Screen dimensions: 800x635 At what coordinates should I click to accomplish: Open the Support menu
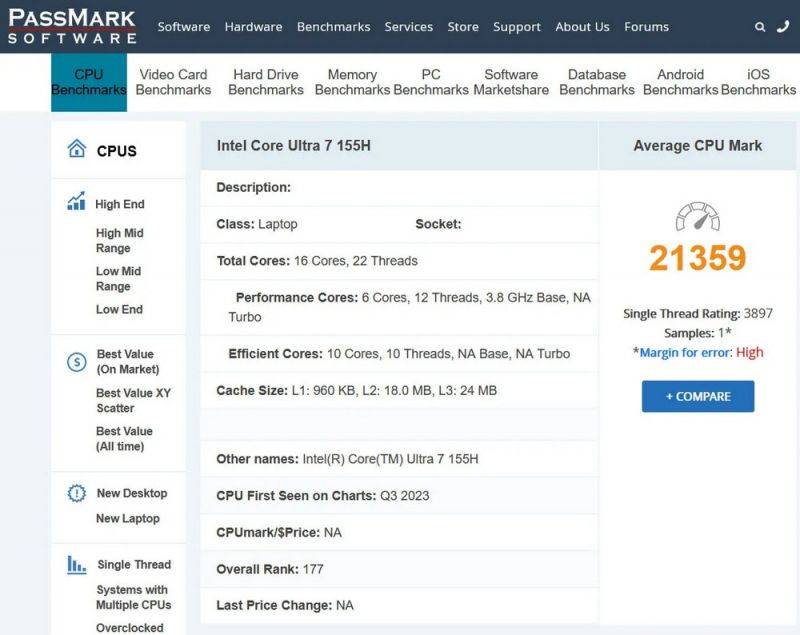click(x=517, y=27)
